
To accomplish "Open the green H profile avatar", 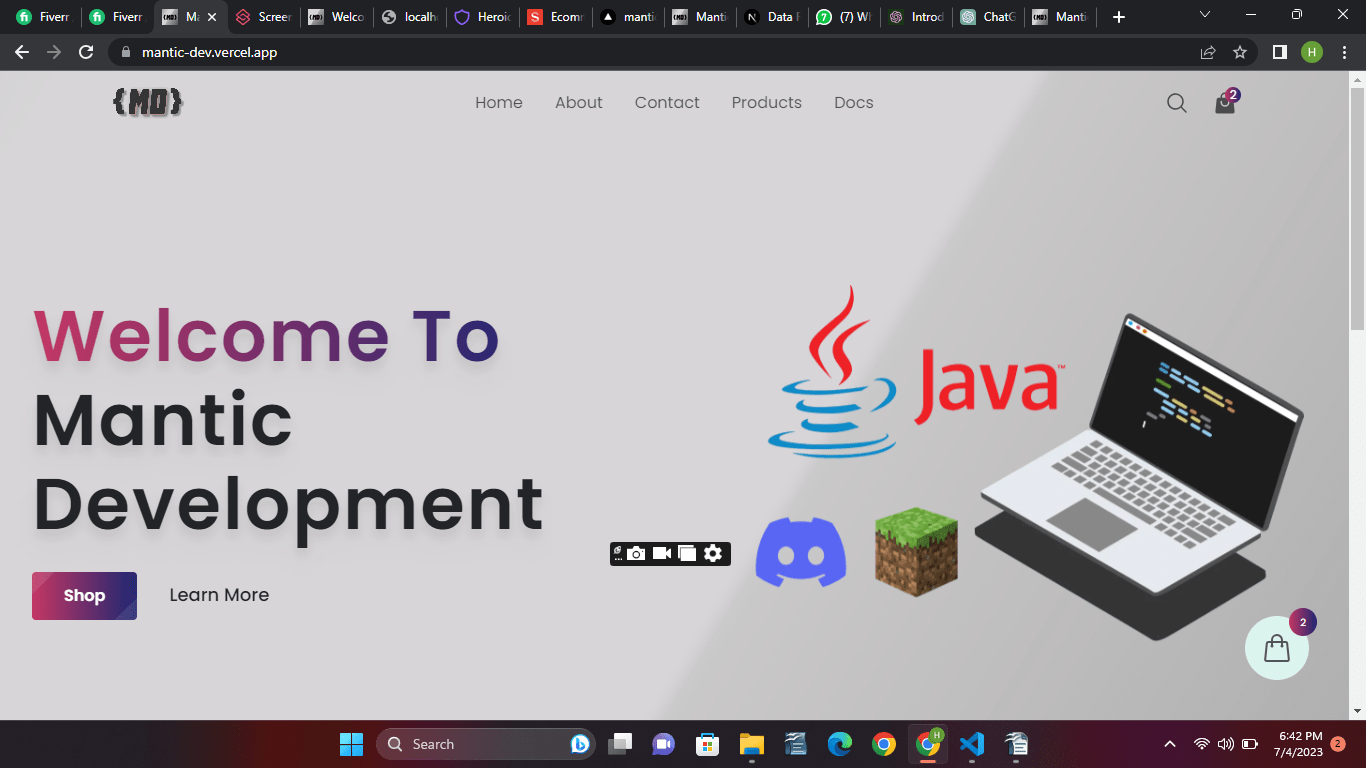I will coord(1311,52).
